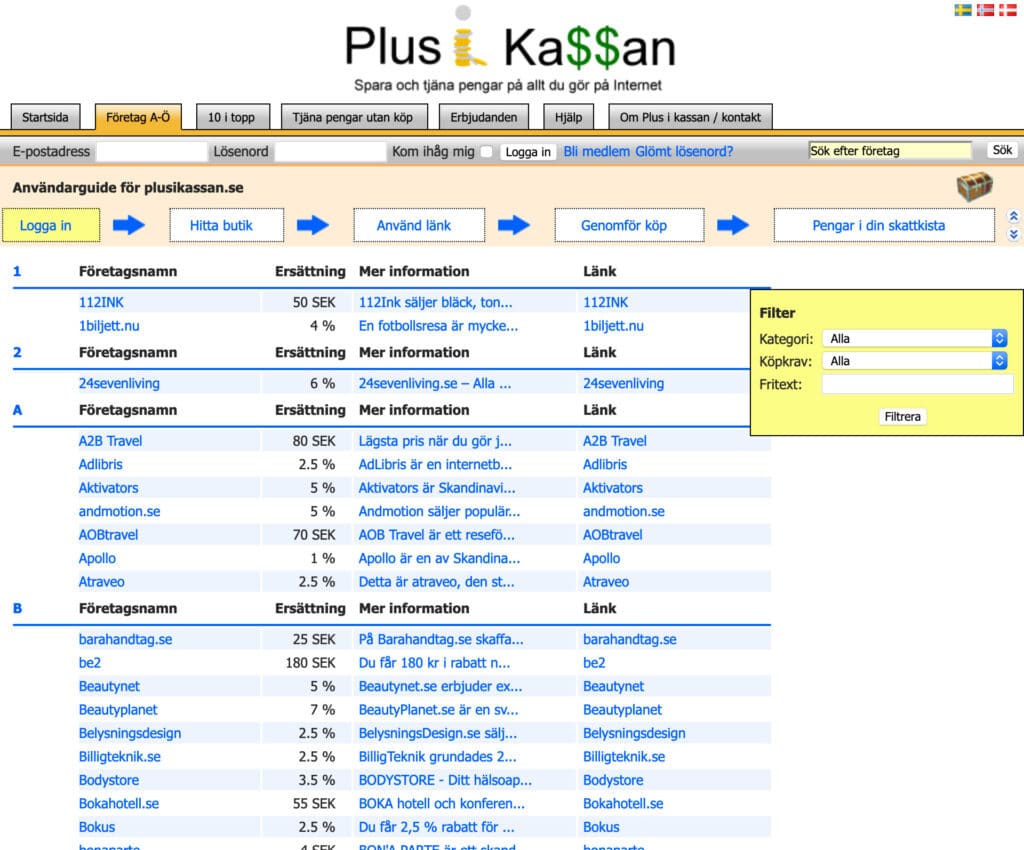
Task: Open Tjäna pengar utan köp tab
Action: (353, 118)
